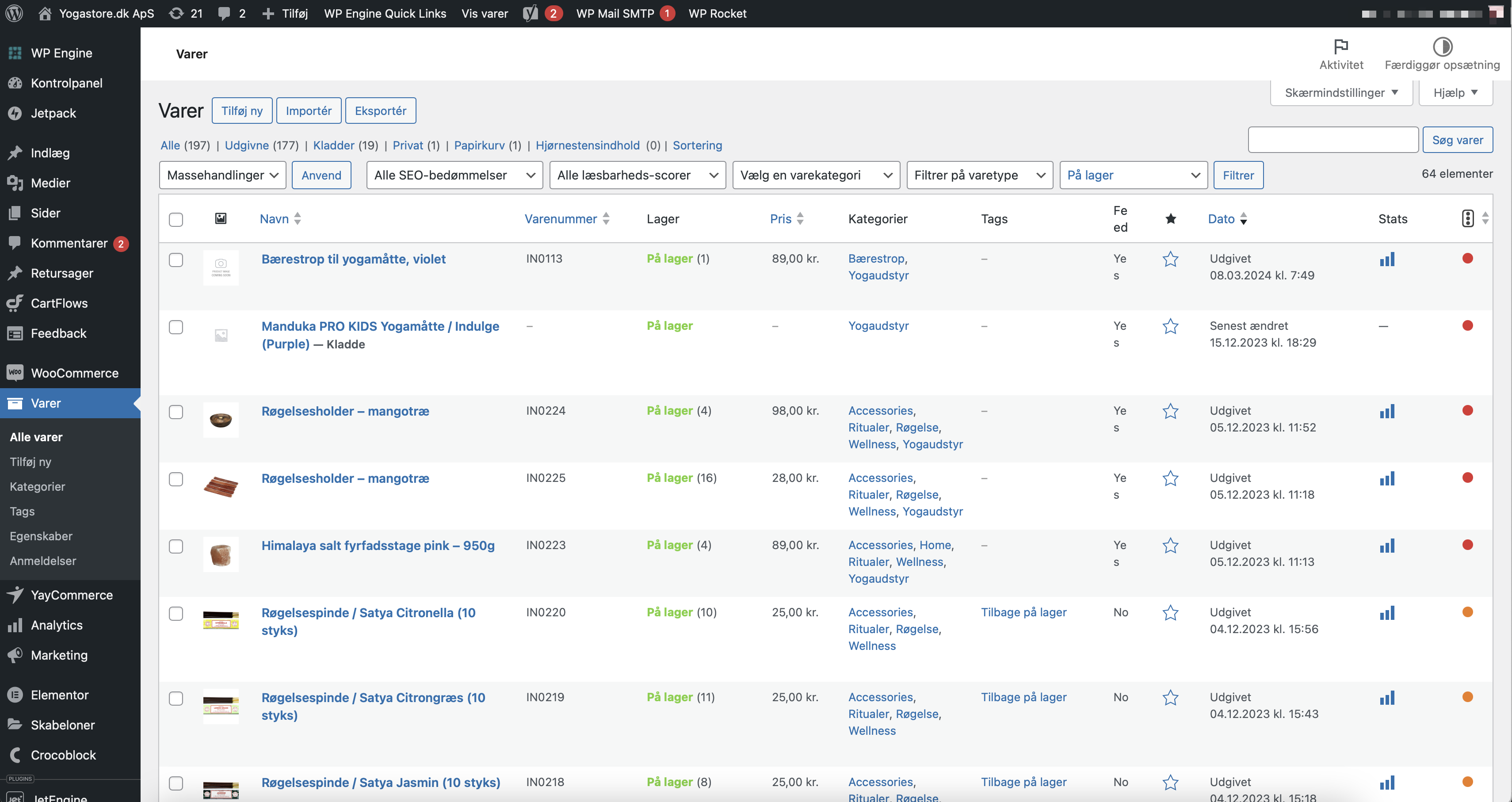The height and width of the screenshot is (802, 1512).
Task: Open the Kladder (19) filter link
Action: (333, 145)
